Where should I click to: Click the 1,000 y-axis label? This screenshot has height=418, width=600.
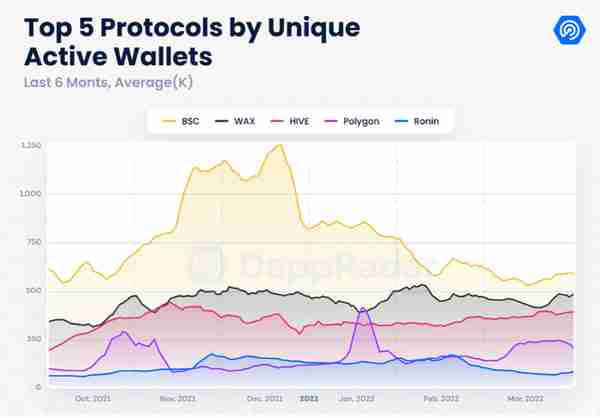pos(30,194)
